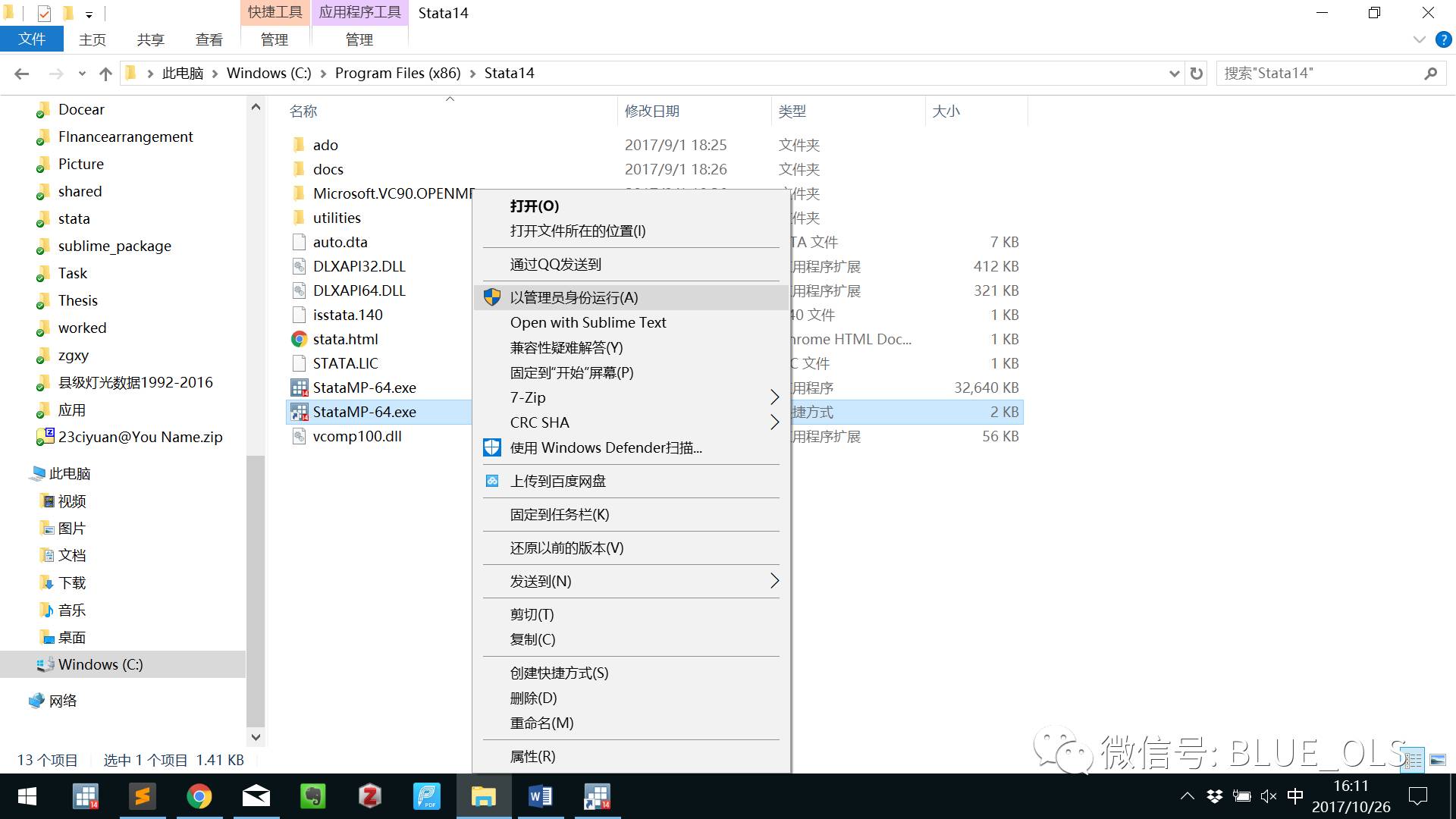Click the STATA.LIC file icon

pyautogui.click(x=299, y=363)
